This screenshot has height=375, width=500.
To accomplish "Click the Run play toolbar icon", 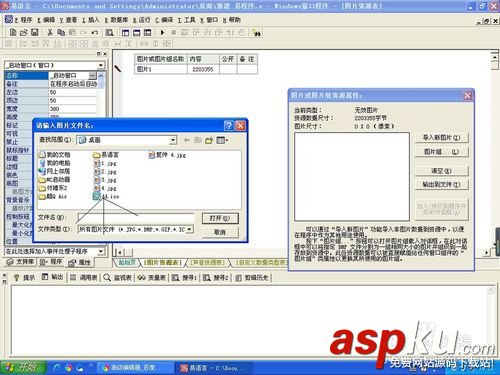I will 162,32.
